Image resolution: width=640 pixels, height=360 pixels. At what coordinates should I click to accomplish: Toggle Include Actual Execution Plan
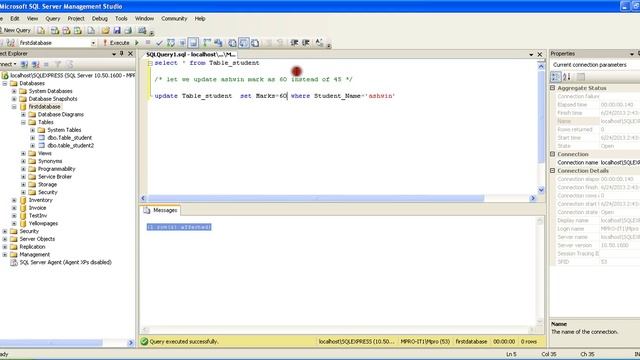point(207,43)
